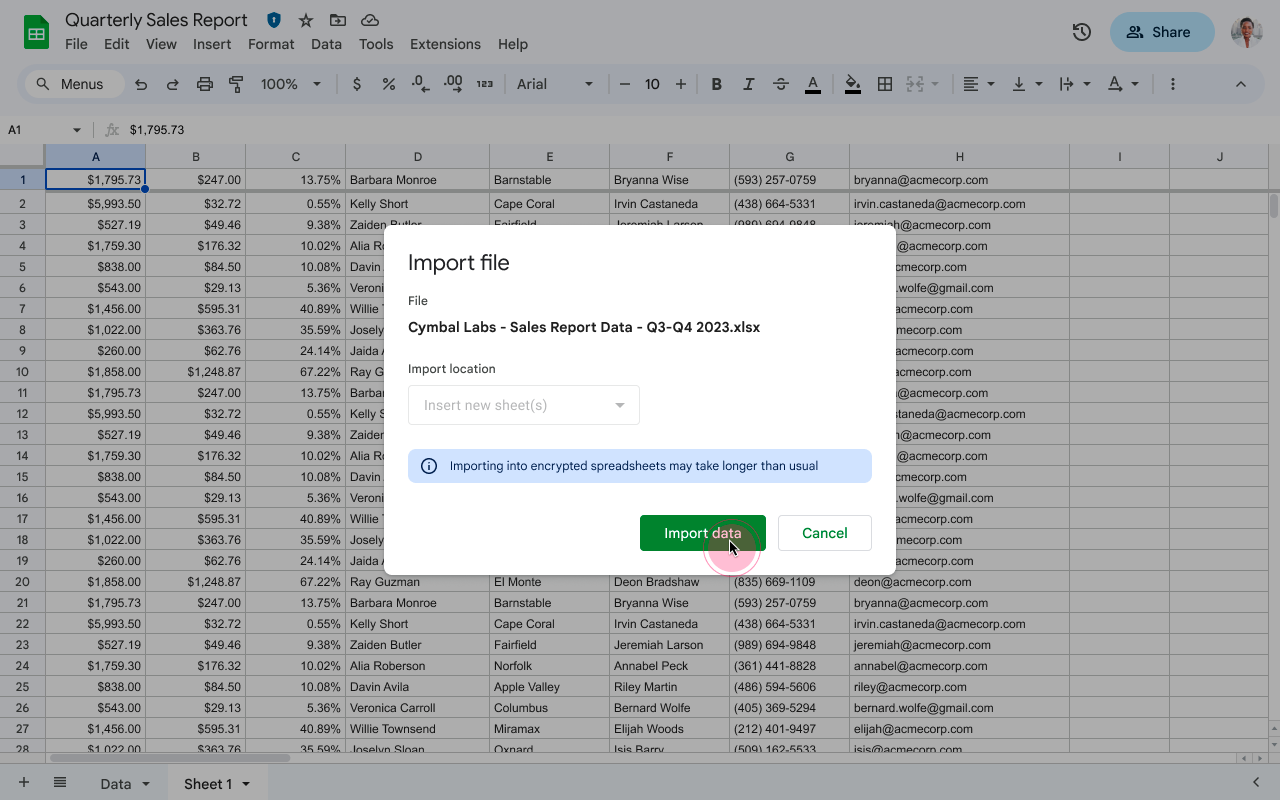Viewport: 1280px width, 800px height.
Task: Select the paint format icon
Action: [x=237, y=84]
